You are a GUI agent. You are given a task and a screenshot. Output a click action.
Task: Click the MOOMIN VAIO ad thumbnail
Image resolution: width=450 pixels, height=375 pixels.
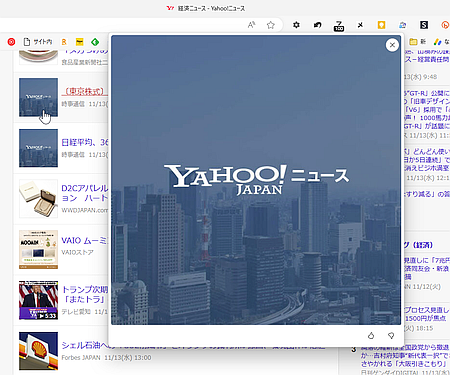(x=38, y=249)
